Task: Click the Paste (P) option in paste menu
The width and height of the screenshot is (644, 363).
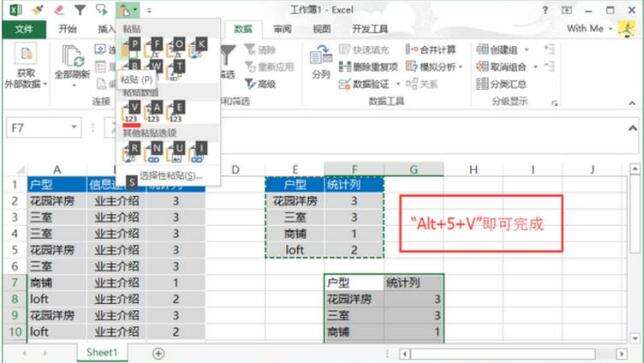Action: pos(130,48)
